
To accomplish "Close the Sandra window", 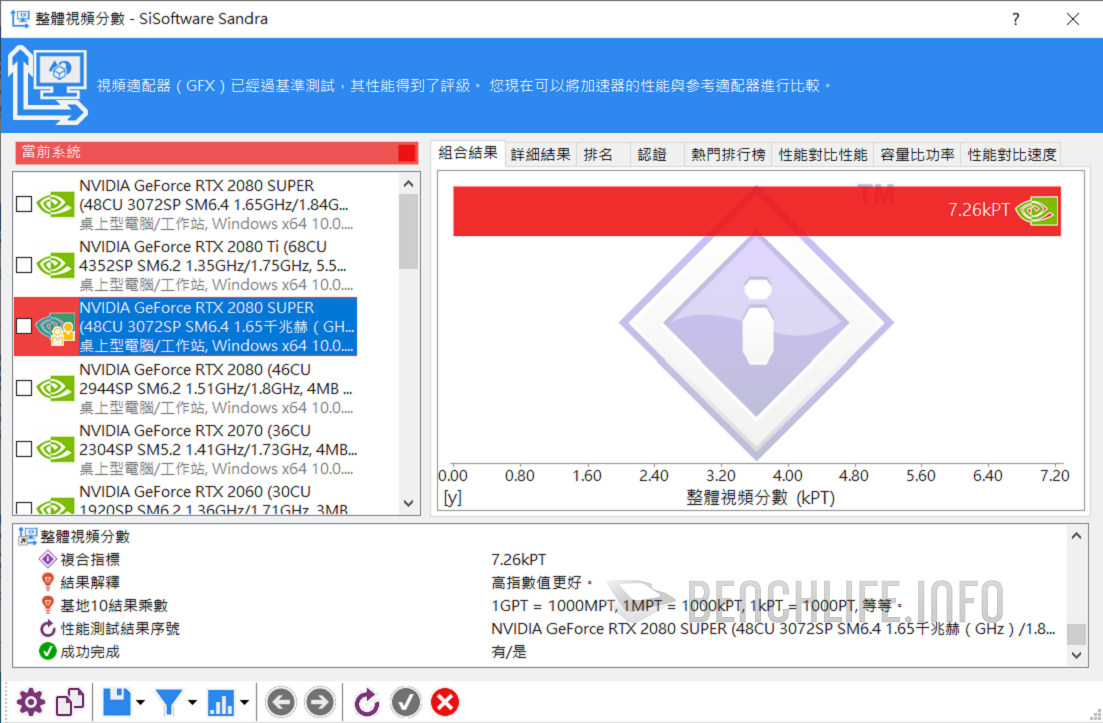I will tap(1073, 19).
